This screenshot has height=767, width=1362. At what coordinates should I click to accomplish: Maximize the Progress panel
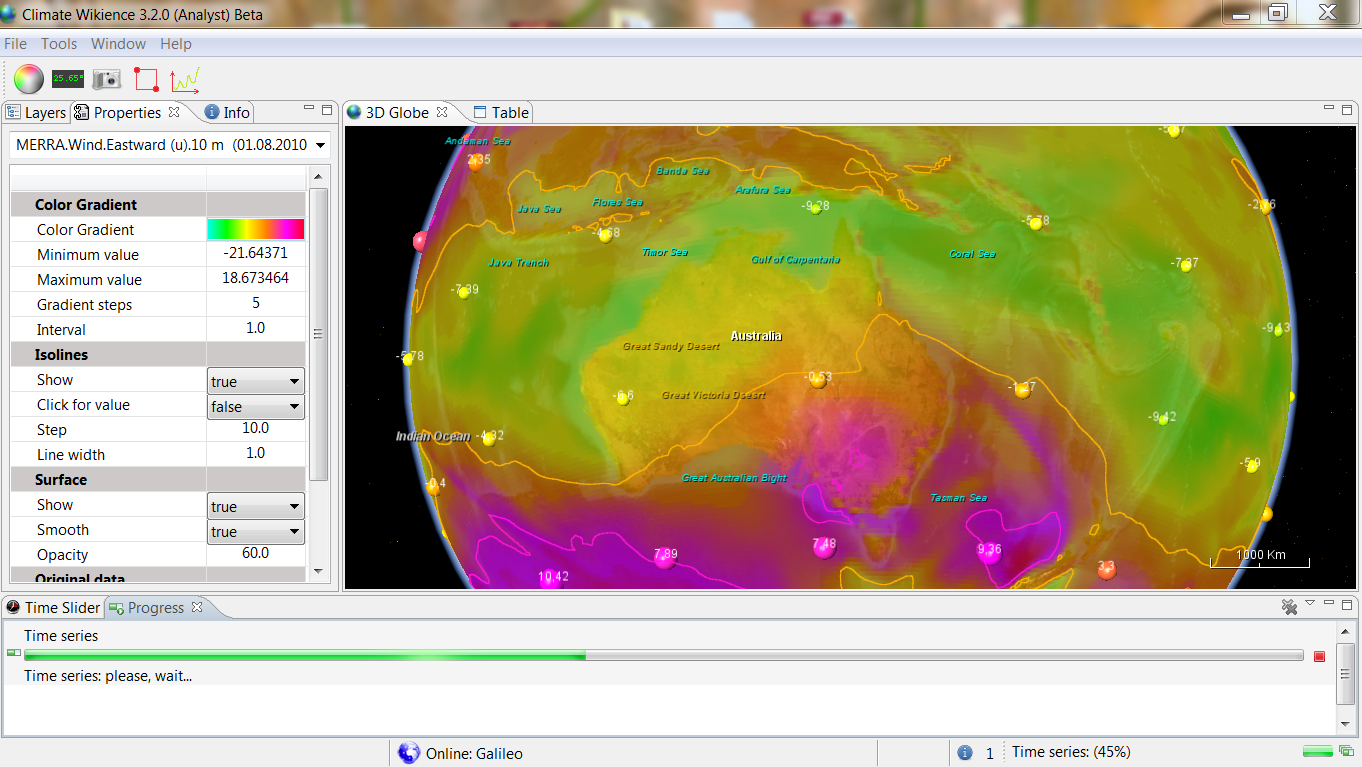pyautogui.click(x=1348, y=604)
